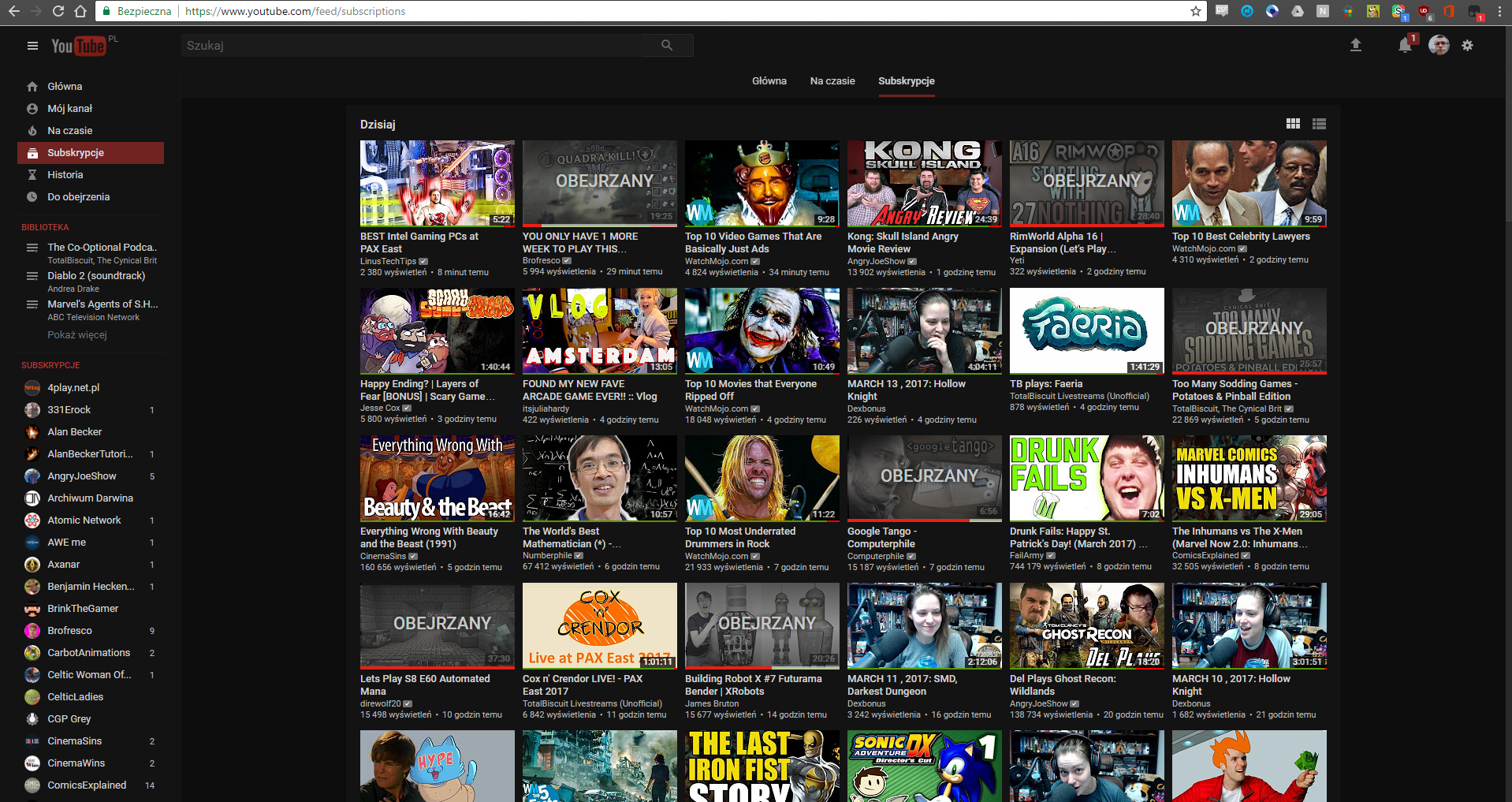Open the 'Na czasie' top tab
The width and height of the screenshot is (1512, 802).
832,81
